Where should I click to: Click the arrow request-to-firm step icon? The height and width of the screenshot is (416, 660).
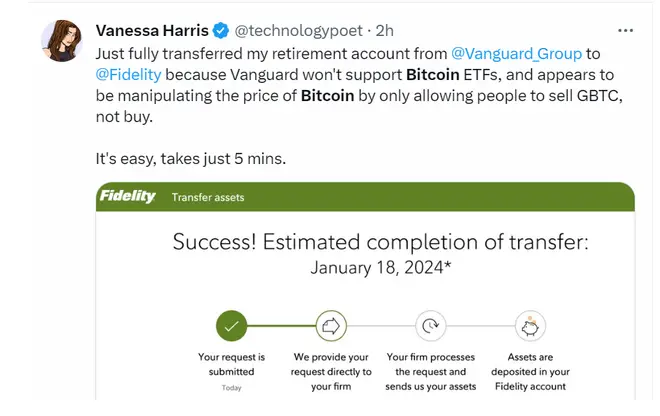pyautogui.click(x=331, y=326)
